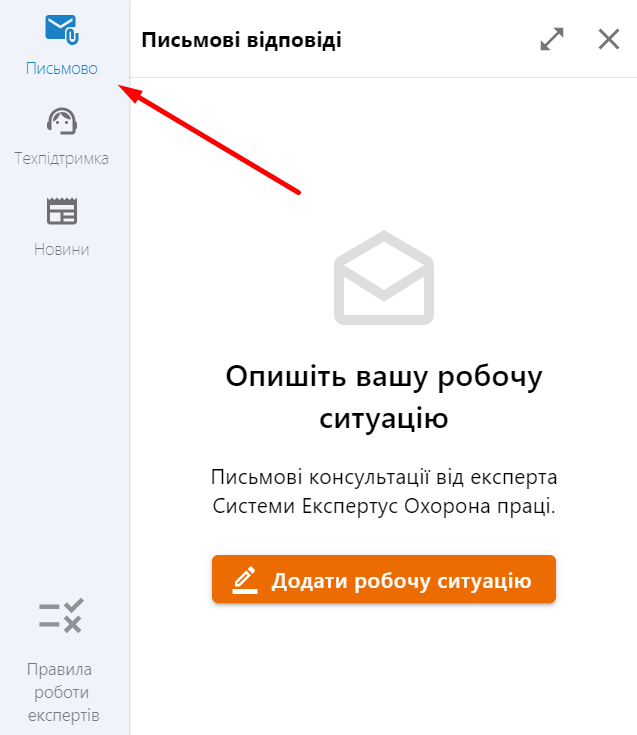
Task: Switch to the Техпідтримка section label
Action: (x=61, y=158)
